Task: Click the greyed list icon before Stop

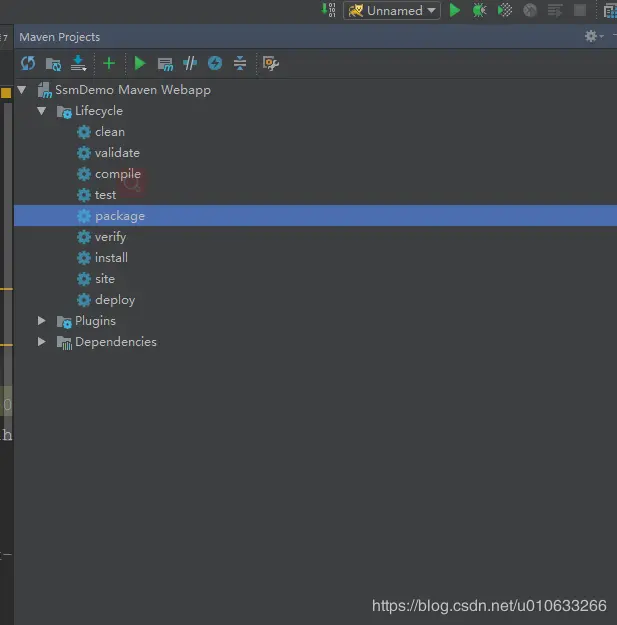Action: click(x=555, y=10)
